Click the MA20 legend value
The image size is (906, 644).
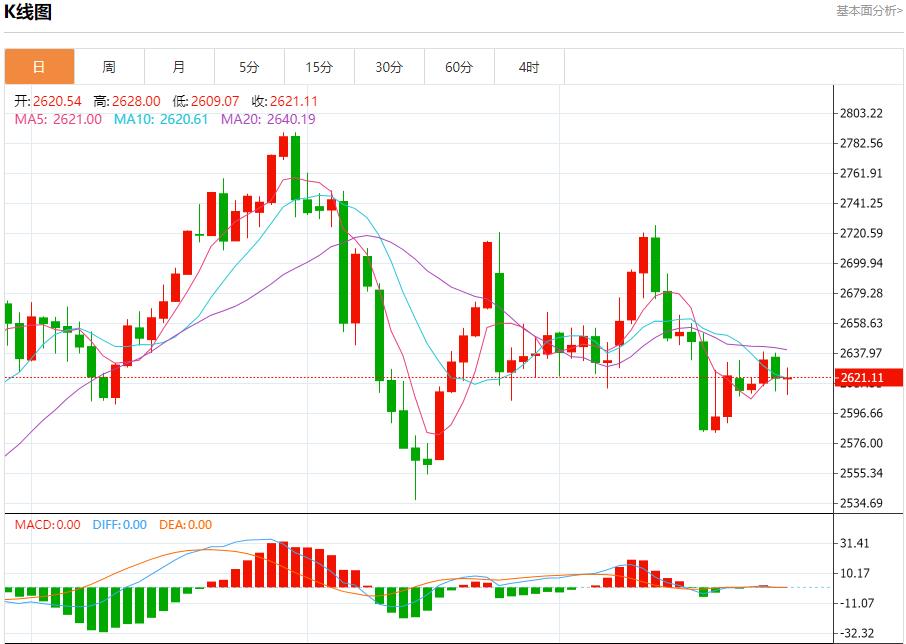tap(268, 119)
